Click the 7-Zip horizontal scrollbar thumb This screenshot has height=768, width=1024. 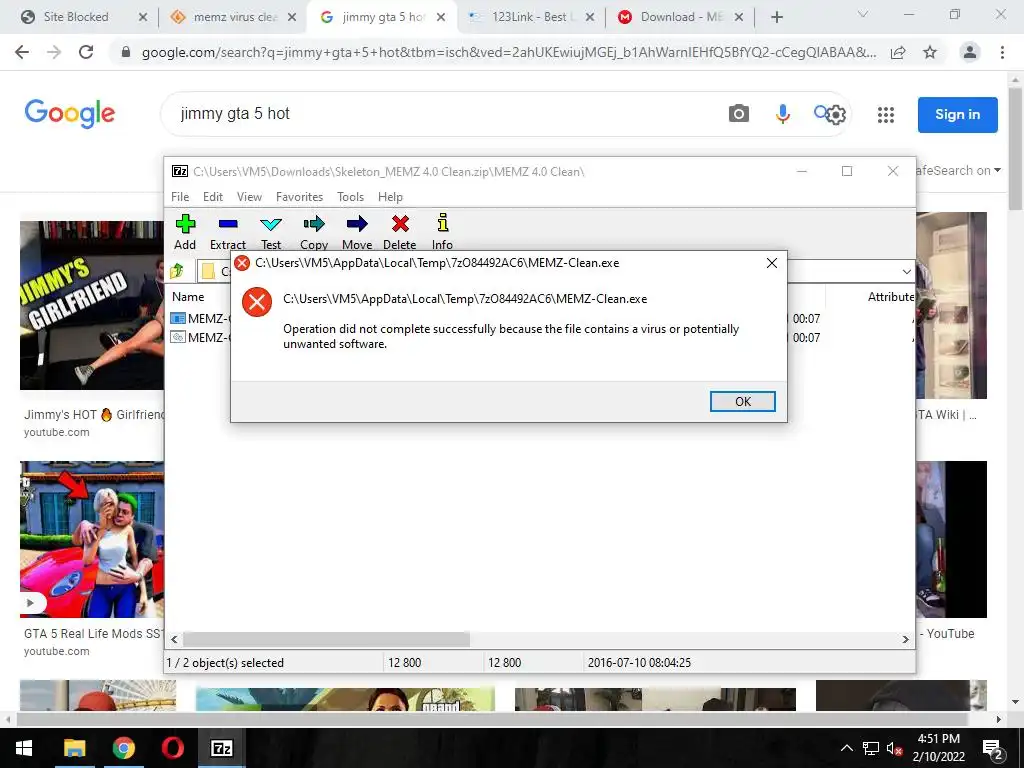pyautogui.click(x=326, y=639)
